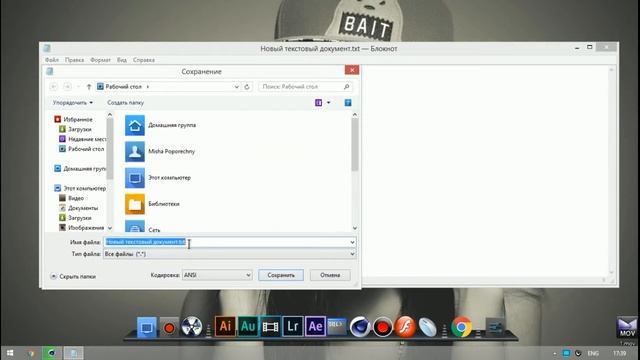Click the mouse-shaped dock icon
640x360 pixels.
(427, 327)
